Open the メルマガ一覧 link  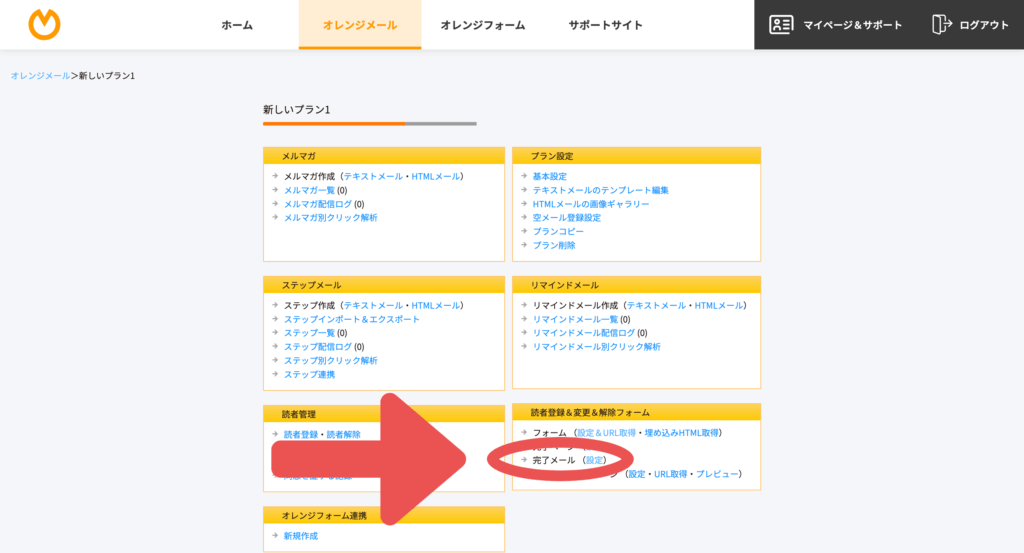pos(309,190)
